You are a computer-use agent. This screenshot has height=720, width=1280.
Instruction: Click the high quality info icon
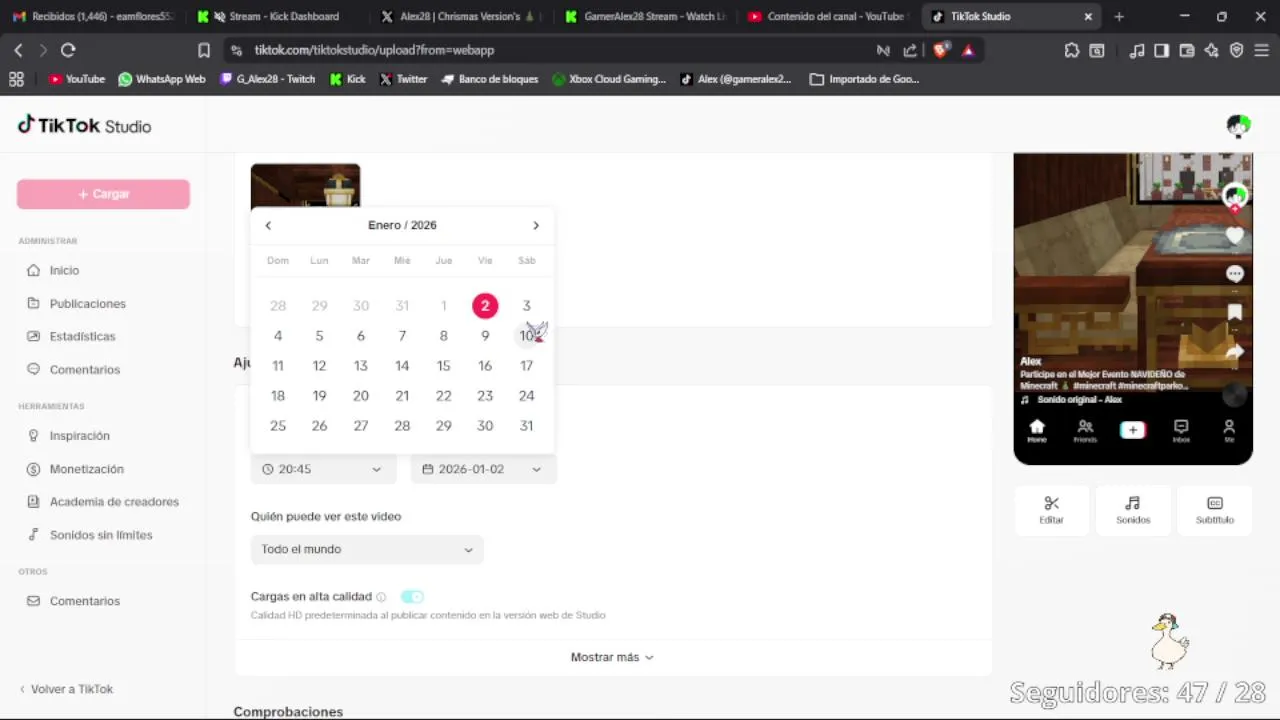381,597
